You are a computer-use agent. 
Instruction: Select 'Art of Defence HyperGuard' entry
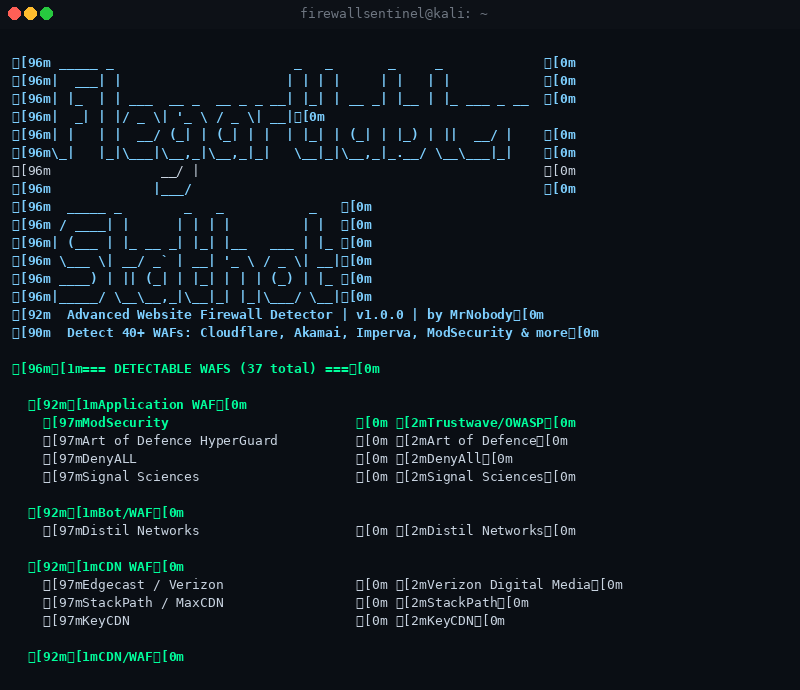[180, 440]
